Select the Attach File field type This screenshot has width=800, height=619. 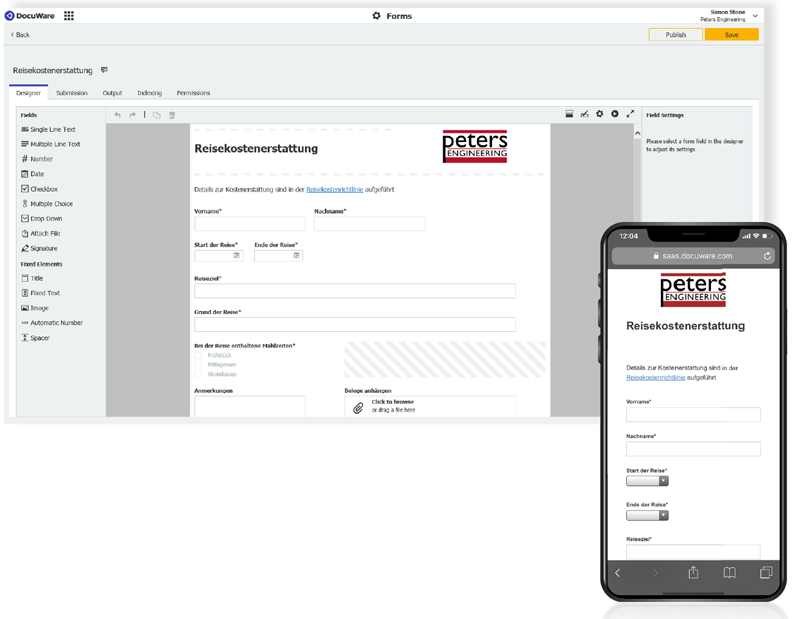pyautogui.click(x=44, y=232)
